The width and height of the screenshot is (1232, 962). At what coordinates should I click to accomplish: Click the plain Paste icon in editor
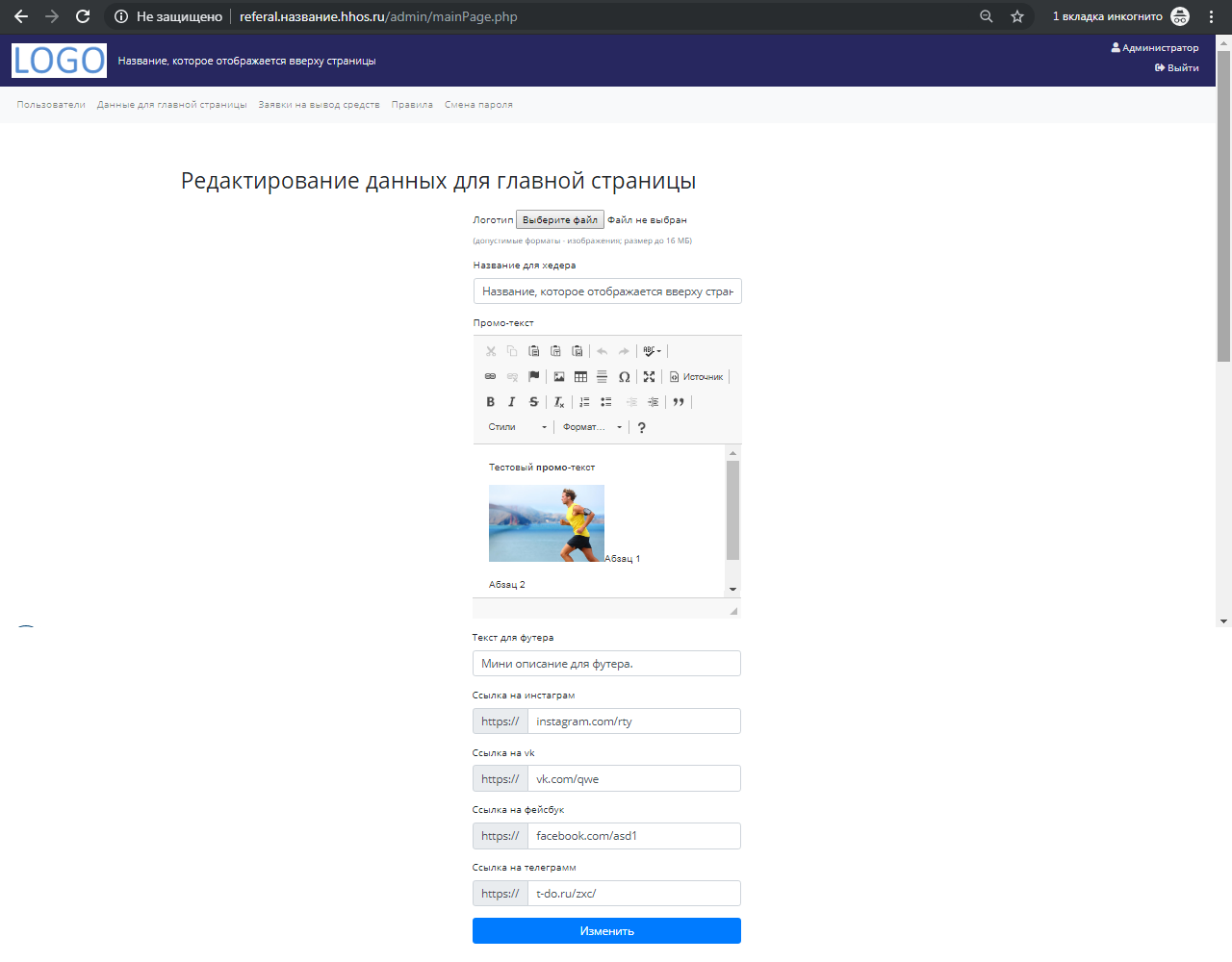(x=534, y=351)
